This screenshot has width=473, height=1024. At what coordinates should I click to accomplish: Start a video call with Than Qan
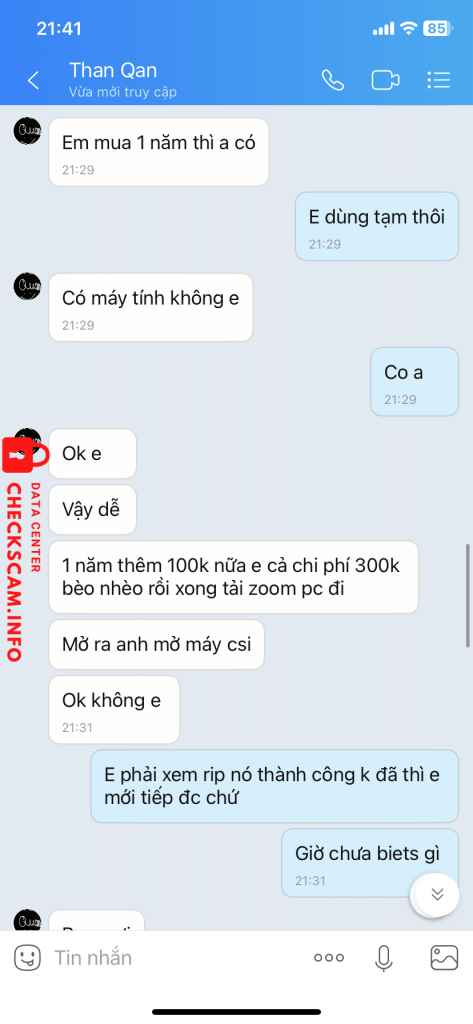pyautogui.click(x=385, y=80)
